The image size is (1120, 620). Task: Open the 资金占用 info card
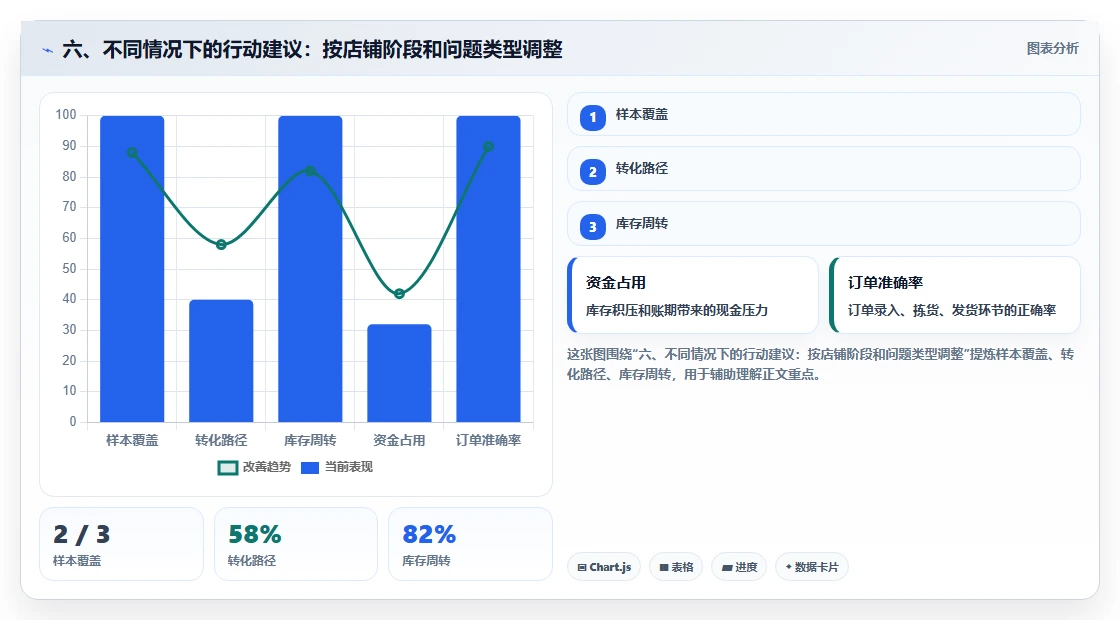click(693, 295)
